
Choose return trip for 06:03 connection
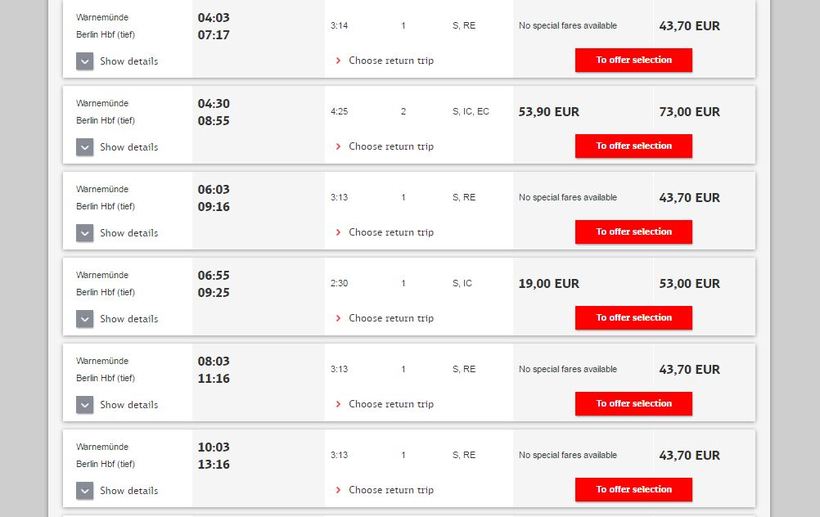click(x=390, y=233)
